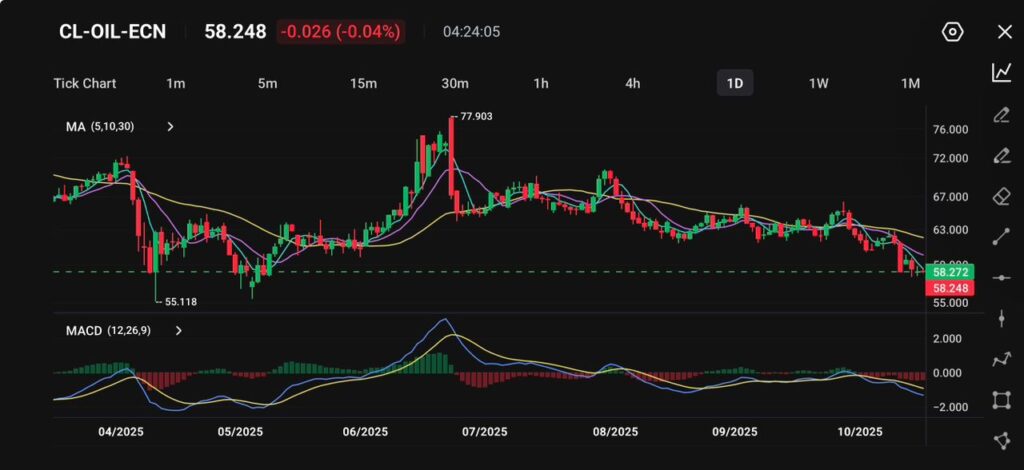
Task: Open chart settings hexagon icon
Action: pyautogui.click(x=952, y=32)
